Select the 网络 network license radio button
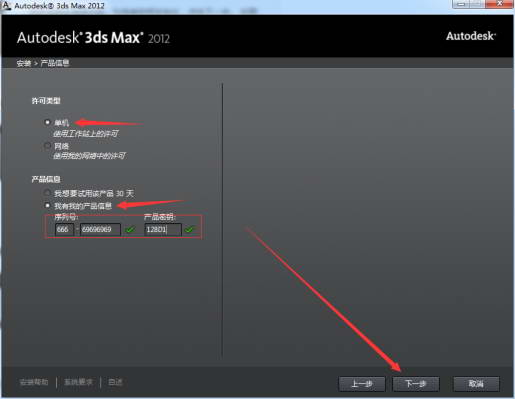The width and height of the screenshot is (515, 399). point(47,145)
